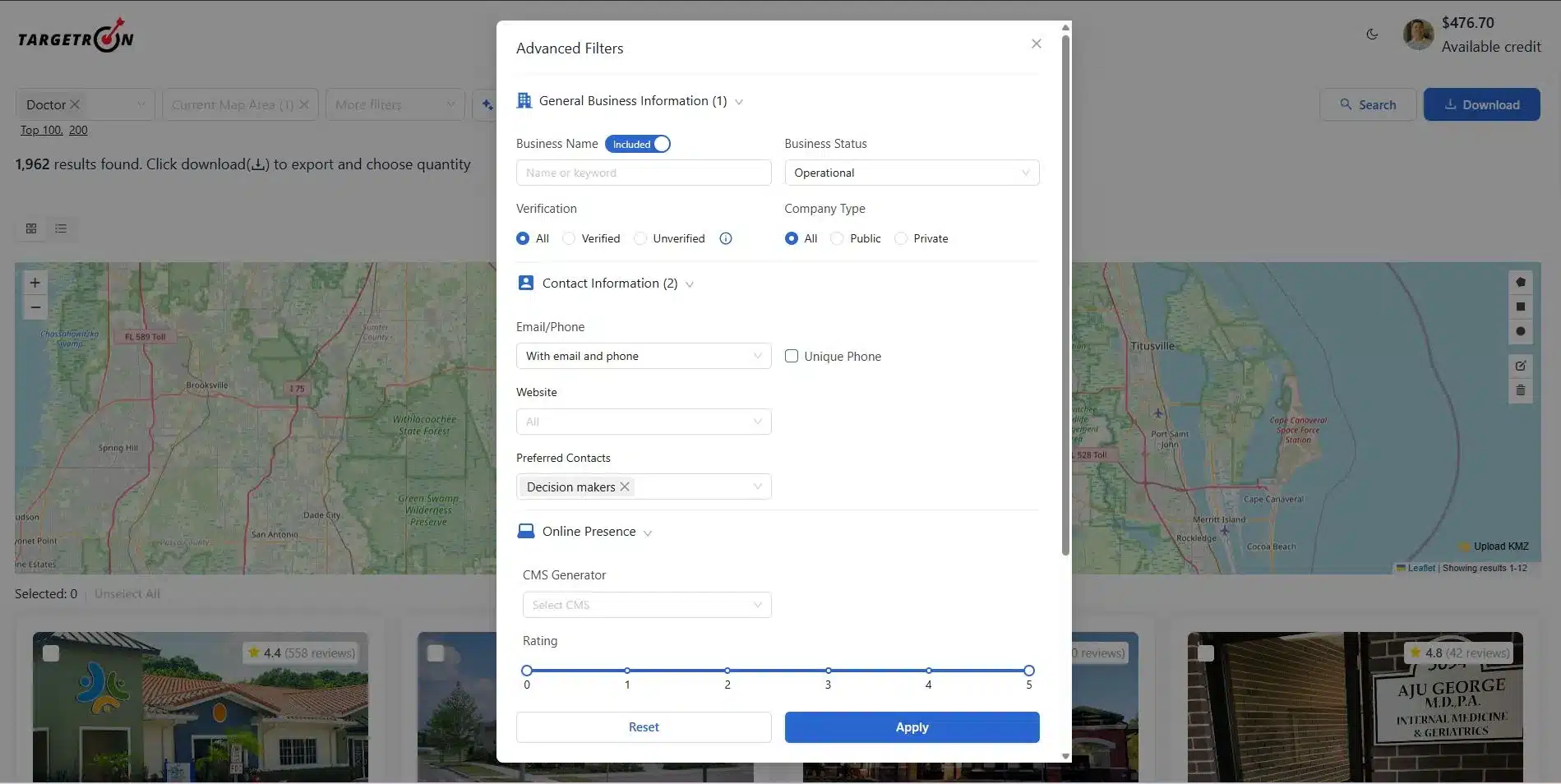1561x784 pixels.
Task: Click the verification info icon
Action: coord(726,238)
